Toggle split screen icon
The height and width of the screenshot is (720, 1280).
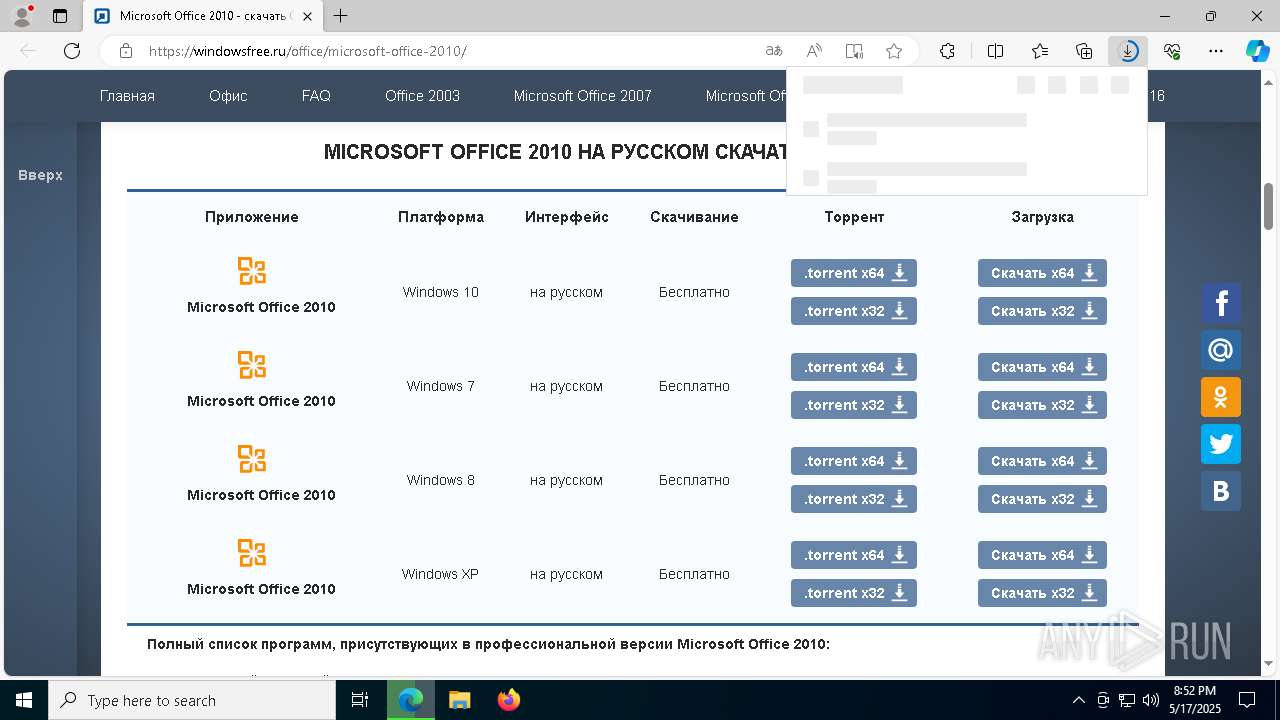tap(995, 51)
